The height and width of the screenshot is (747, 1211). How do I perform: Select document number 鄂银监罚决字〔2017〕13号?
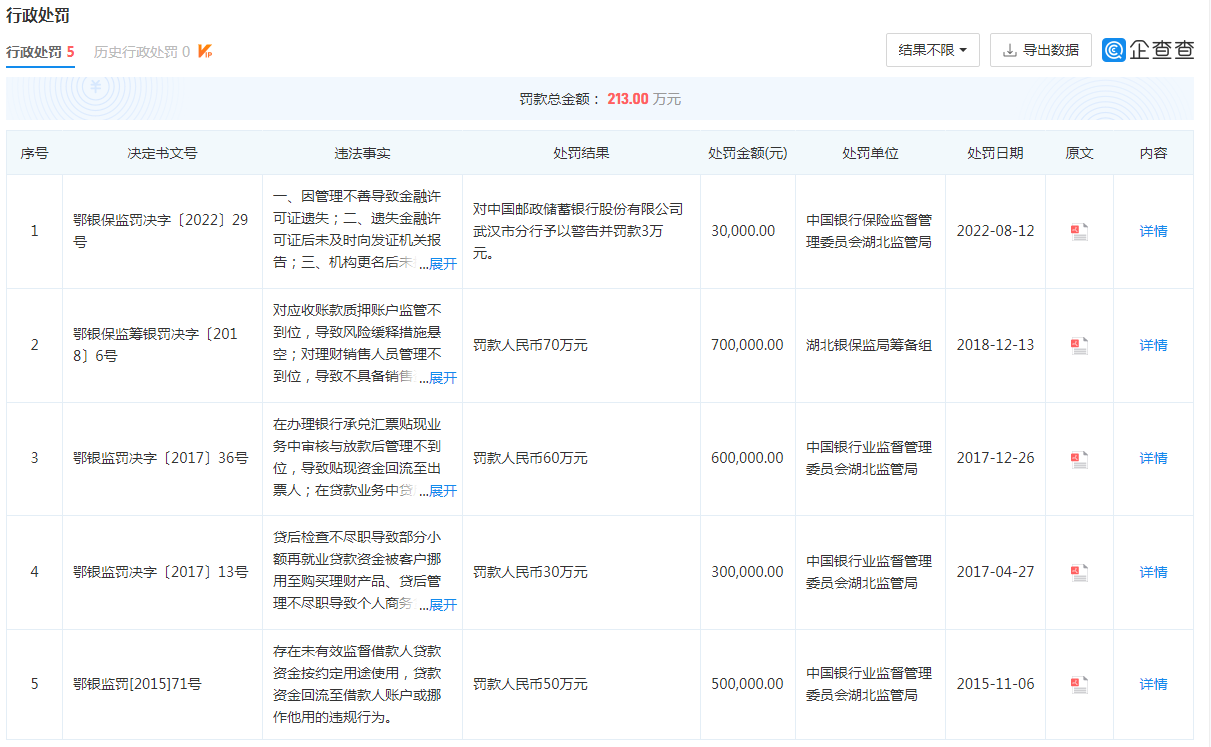coord(161,573)
